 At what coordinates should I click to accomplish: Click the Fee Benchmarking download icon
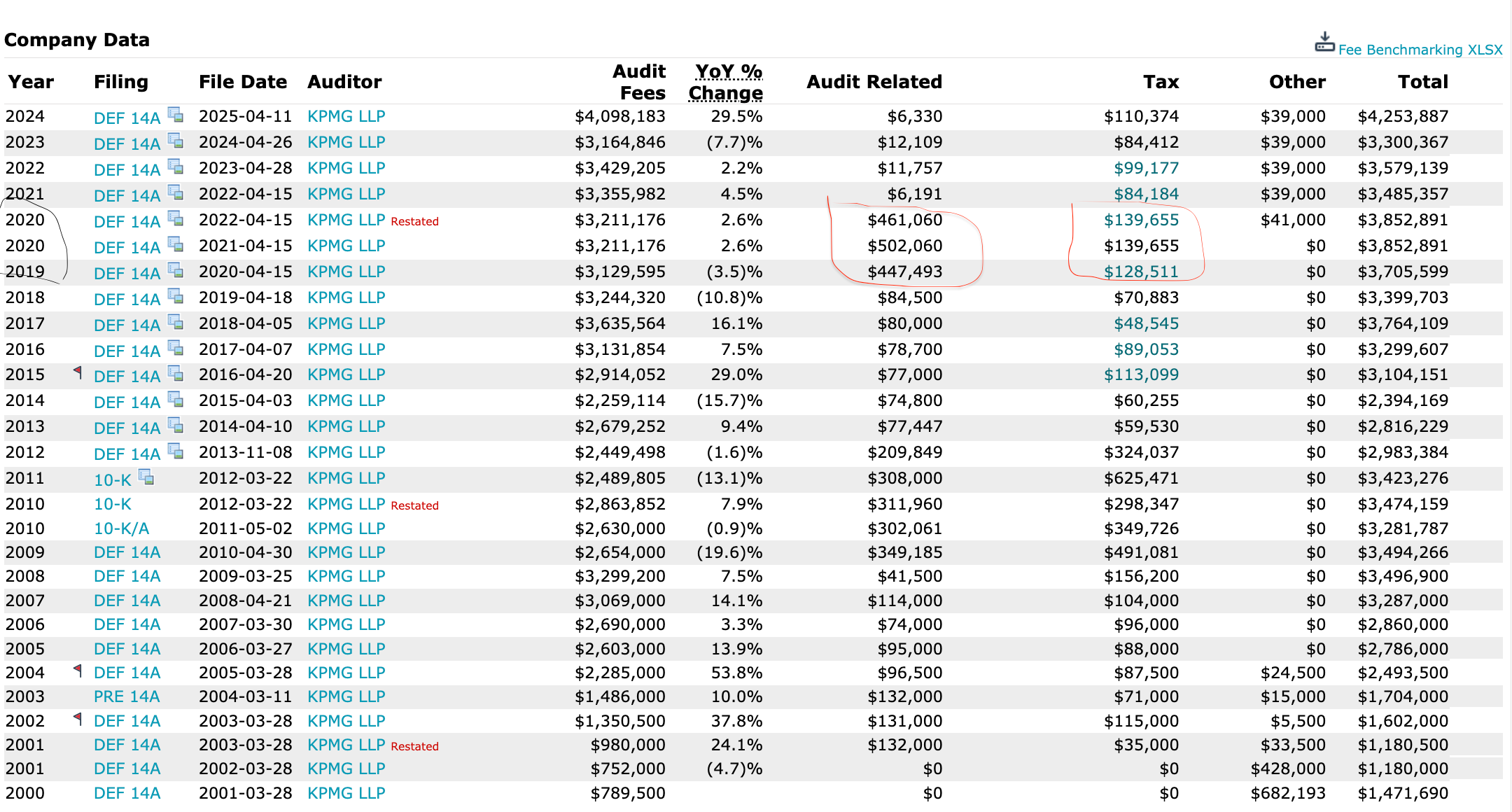click(1324, 43)
